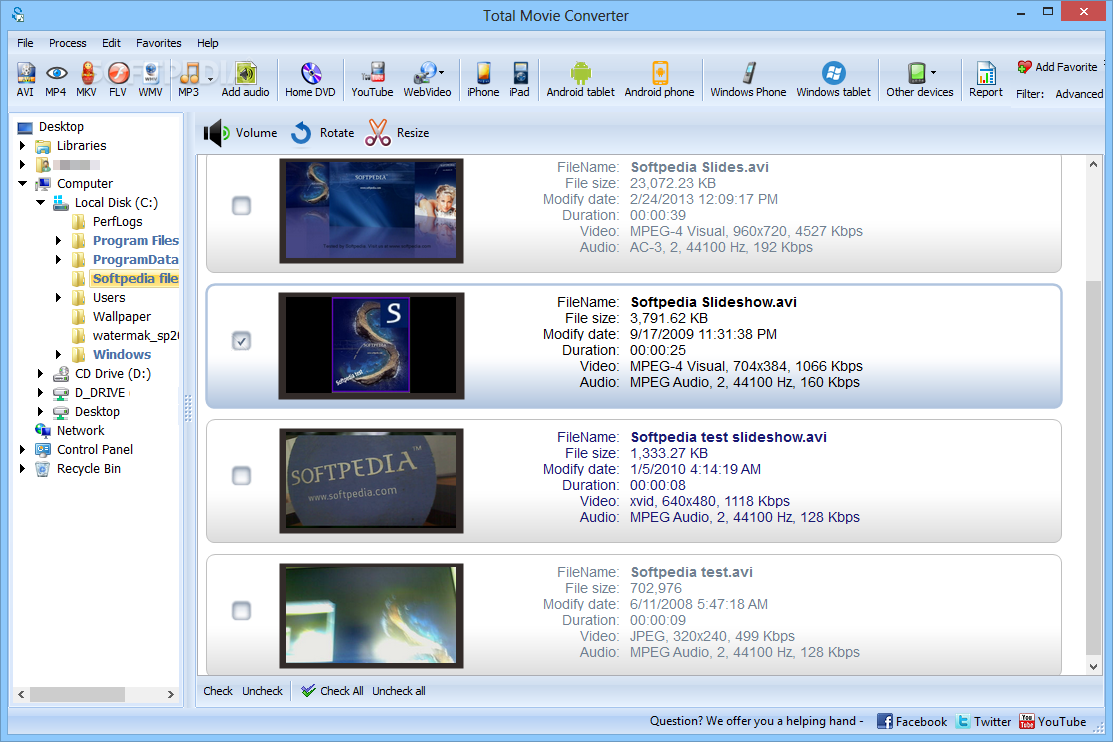Open Other devices presets
The width and height of the screenshot is (1113, 742).
920,80
